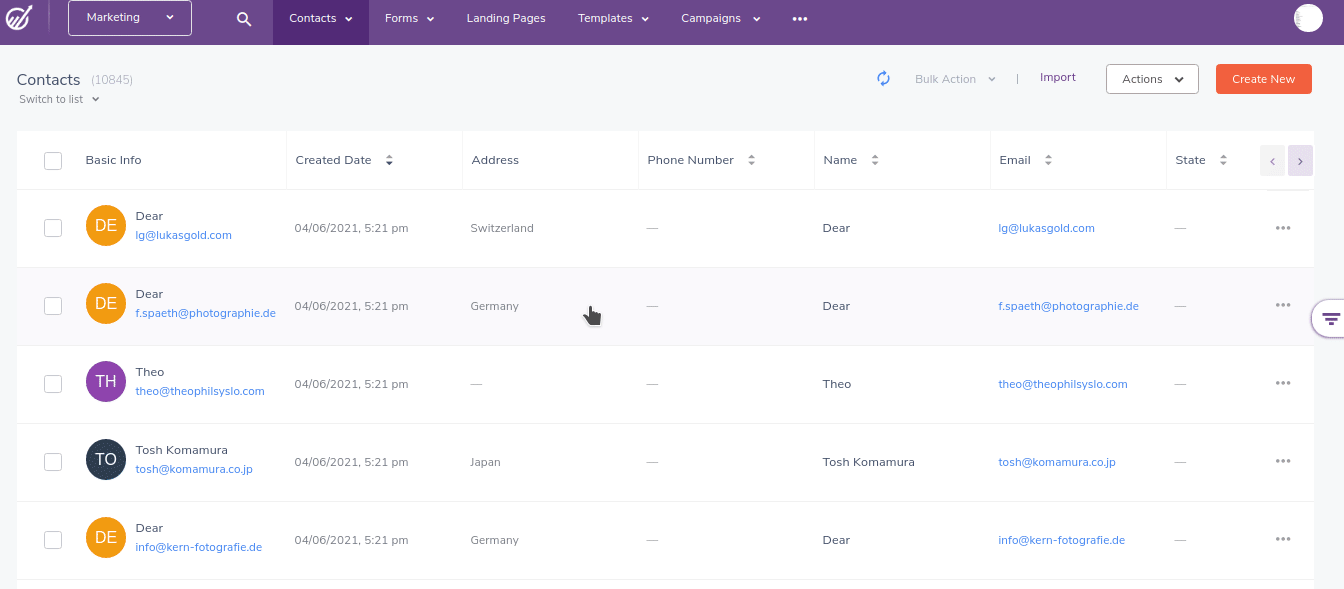The height and width of the screenshot is (589, 1344).
Task: Select the Theo contact checkbox
Action: pyautogui.click(x=53, y=384)
